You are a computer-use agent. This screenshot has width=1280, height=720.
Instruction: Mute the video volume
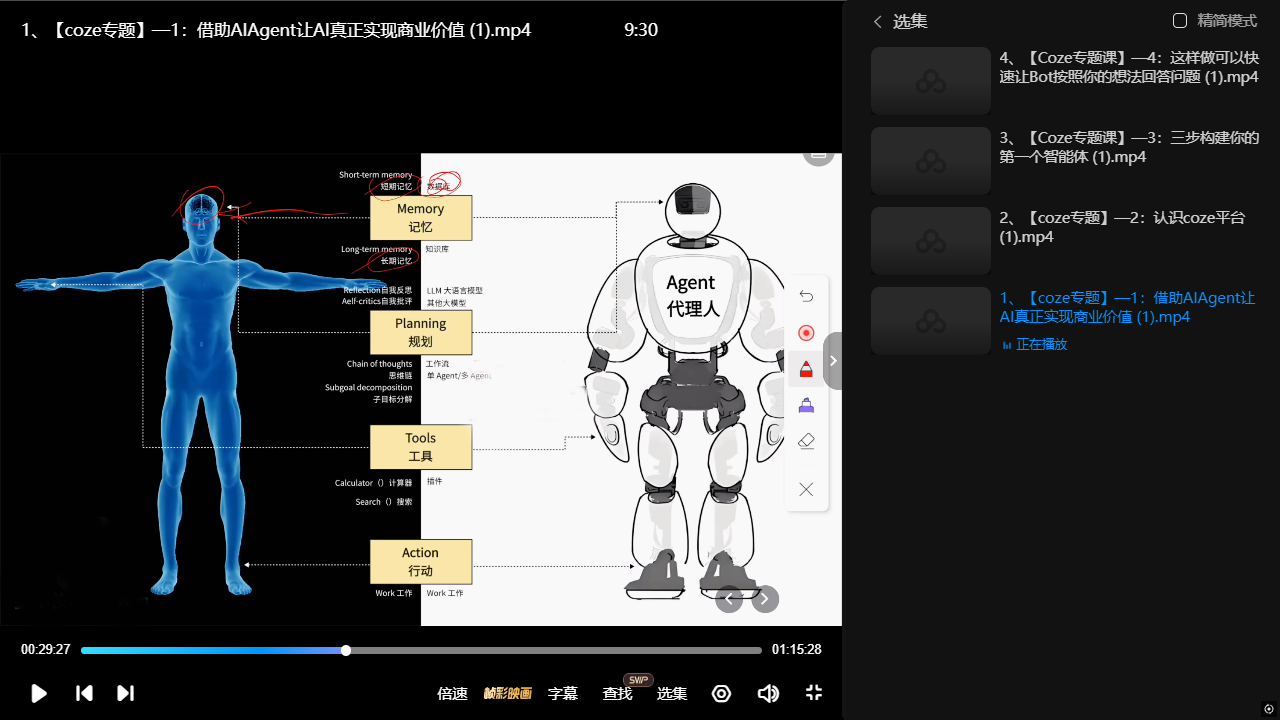click(x=768, y=693)
